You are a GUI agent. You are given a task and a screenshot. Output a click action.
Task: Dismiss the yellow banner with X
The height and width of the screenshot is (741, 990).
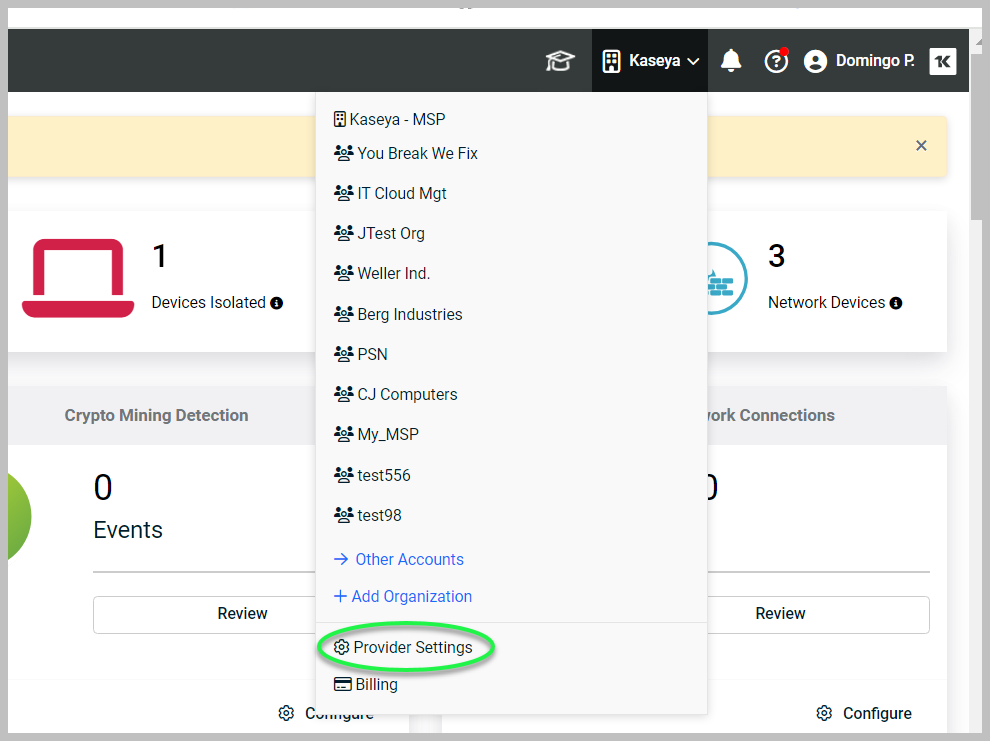click(x=921, y=146)
